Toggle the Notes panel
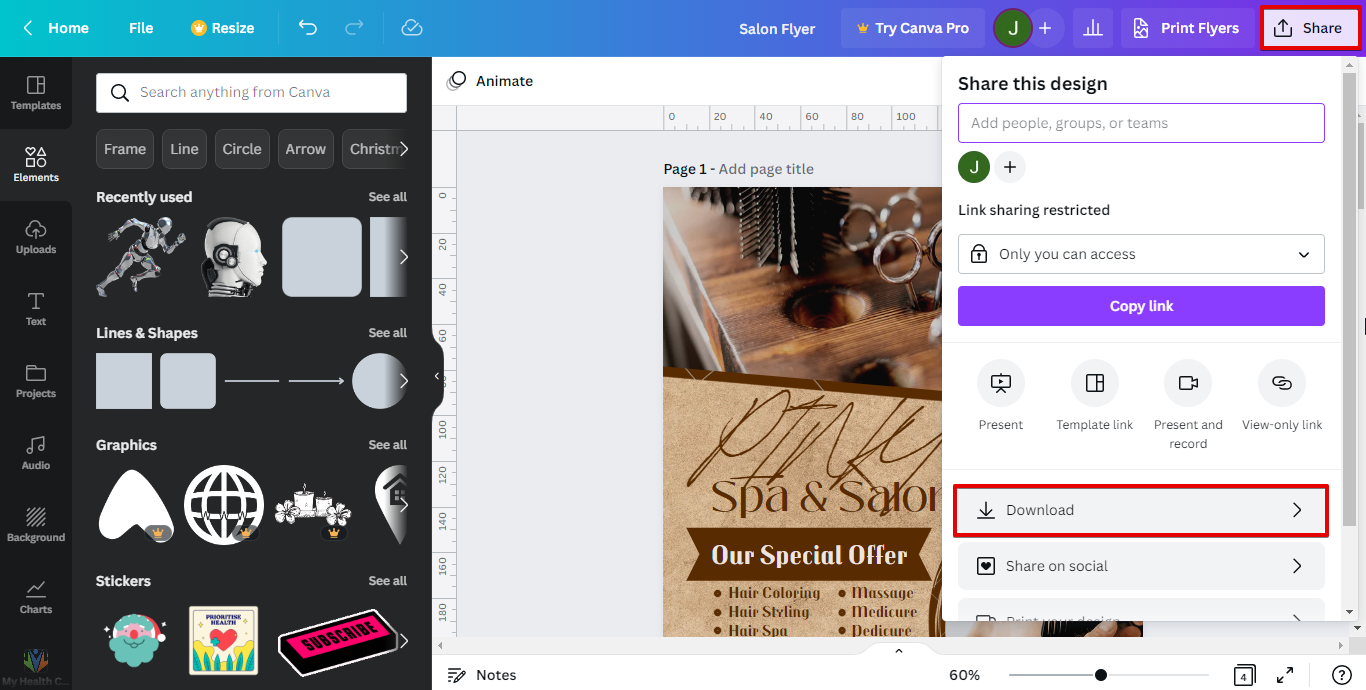The image size is (1366, 690). 482,675
